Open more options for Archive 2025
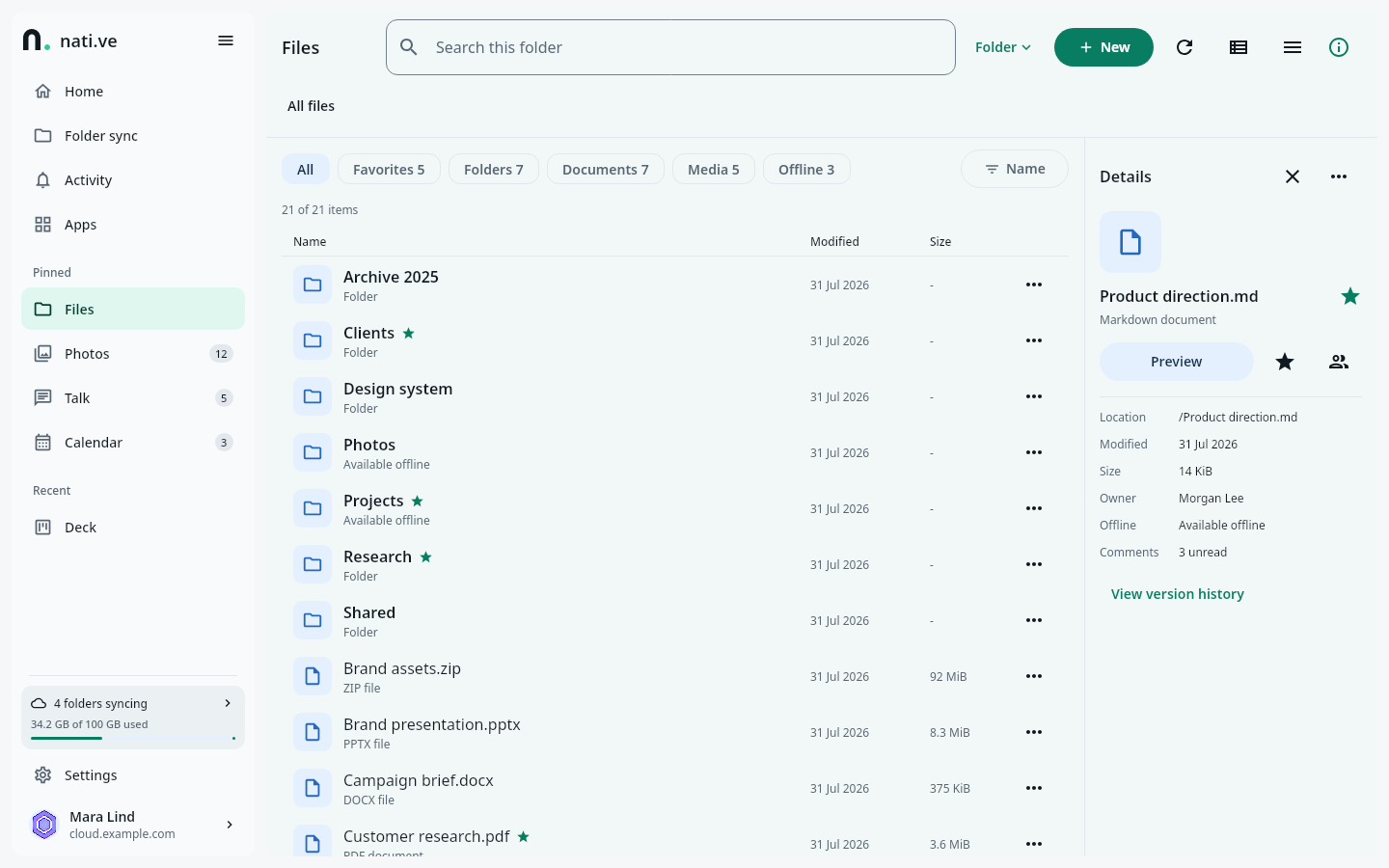This screenshot has height=868, width=1389. tap(1034, 285)
